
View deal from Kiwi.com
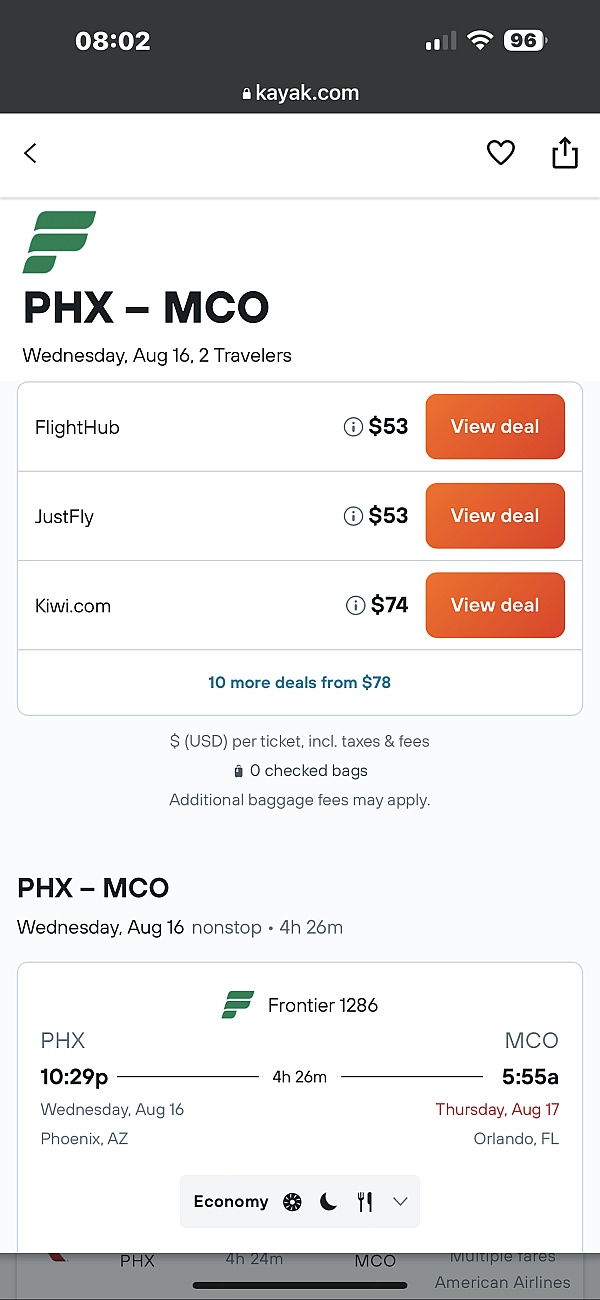[495, 605]
